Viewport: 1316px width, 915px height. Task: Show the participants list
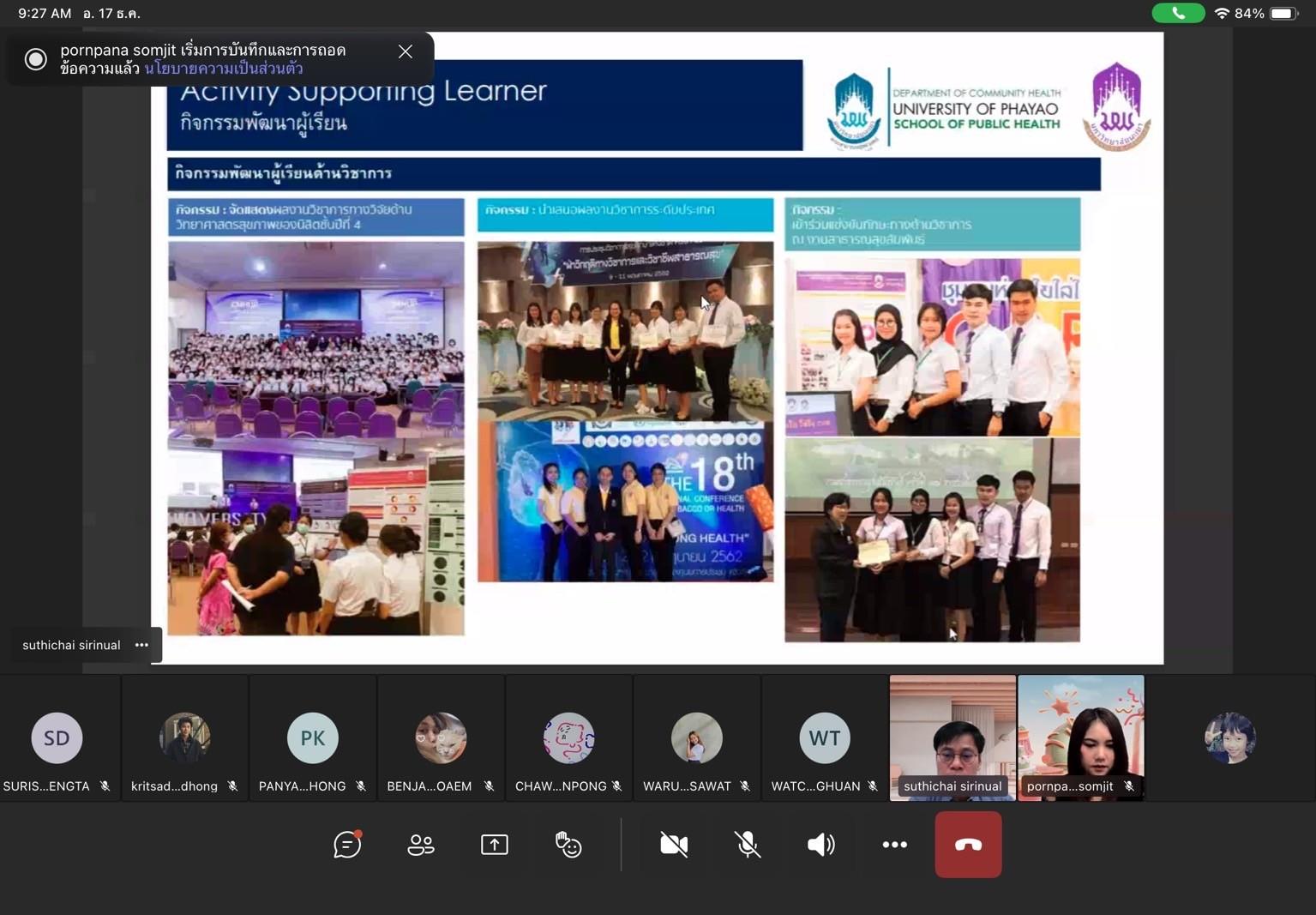point(420,845)
